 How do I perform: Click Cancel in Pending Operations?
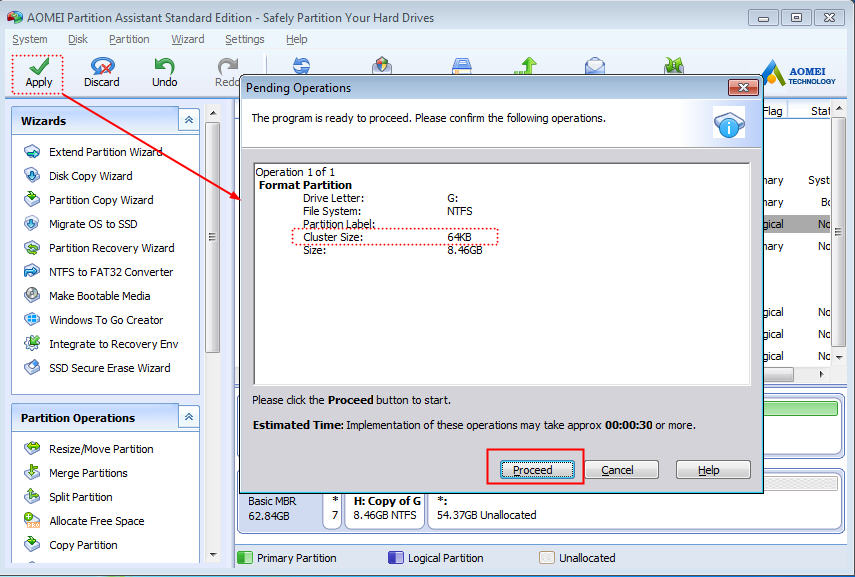click(x=617, y=470)
